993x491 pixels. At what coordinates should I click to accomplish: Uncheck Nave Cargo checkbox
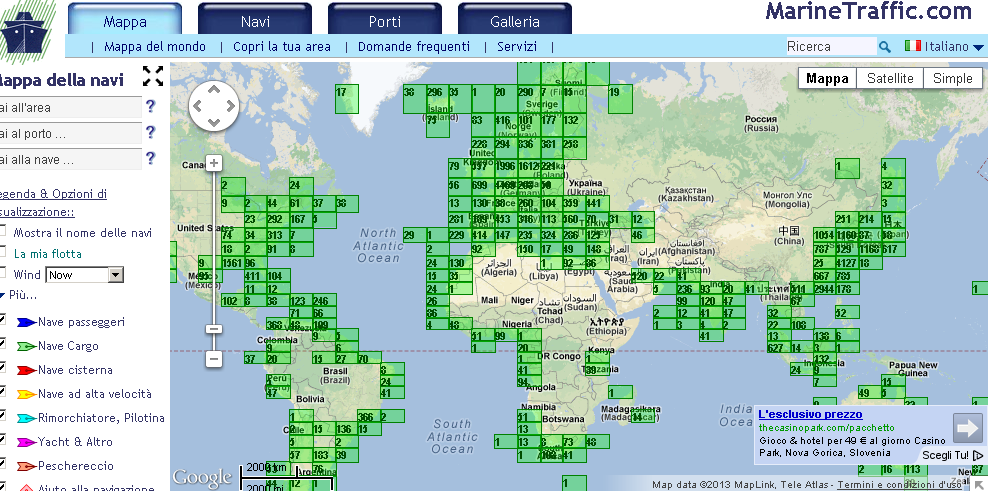[3, 344]
